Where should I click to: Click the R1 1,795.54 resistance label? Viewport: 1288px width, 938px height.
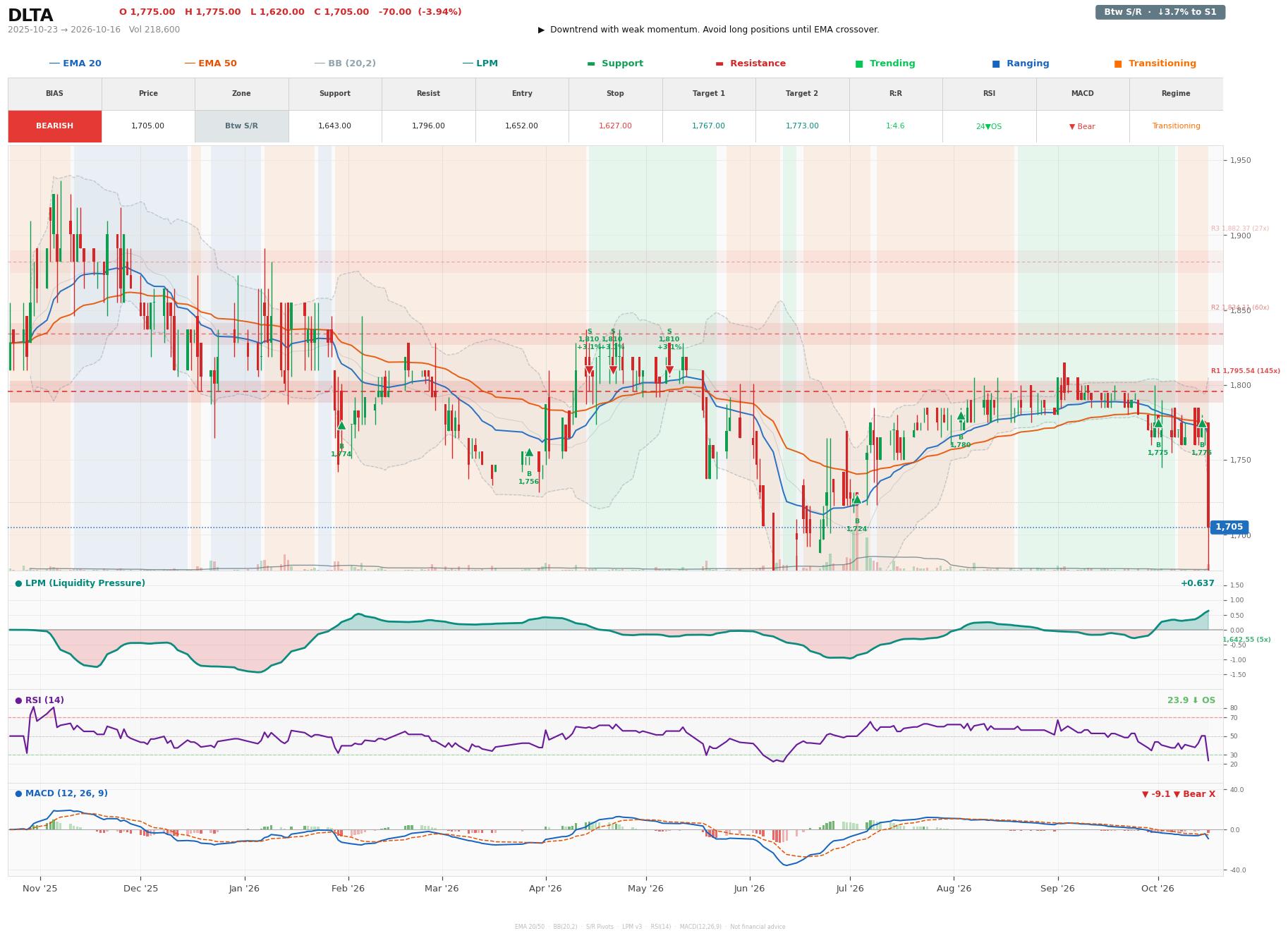[1245, 371]
